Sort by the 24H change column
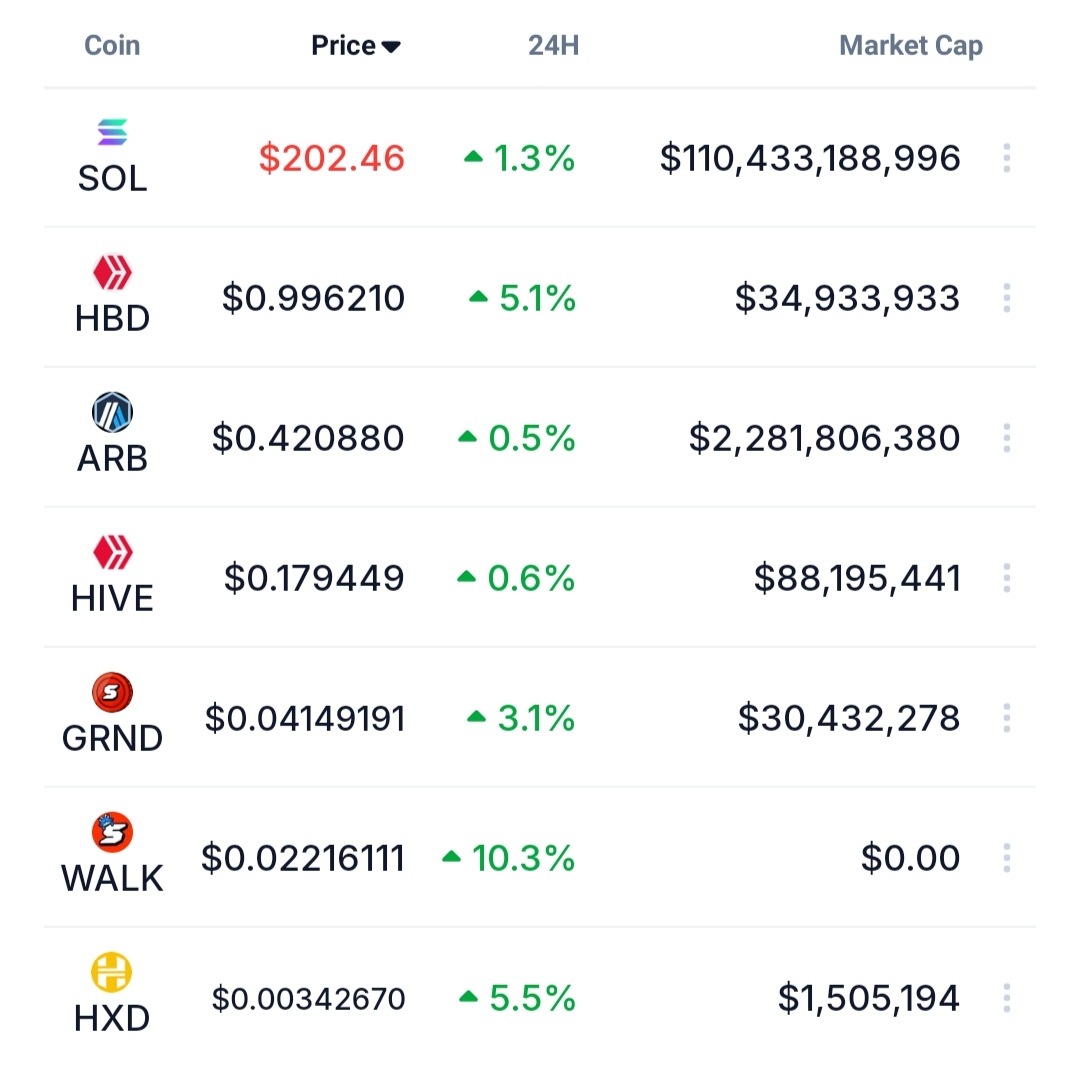Image resolution: width=1080 pixels, height=1080 pixels. (x=554, y=46)
